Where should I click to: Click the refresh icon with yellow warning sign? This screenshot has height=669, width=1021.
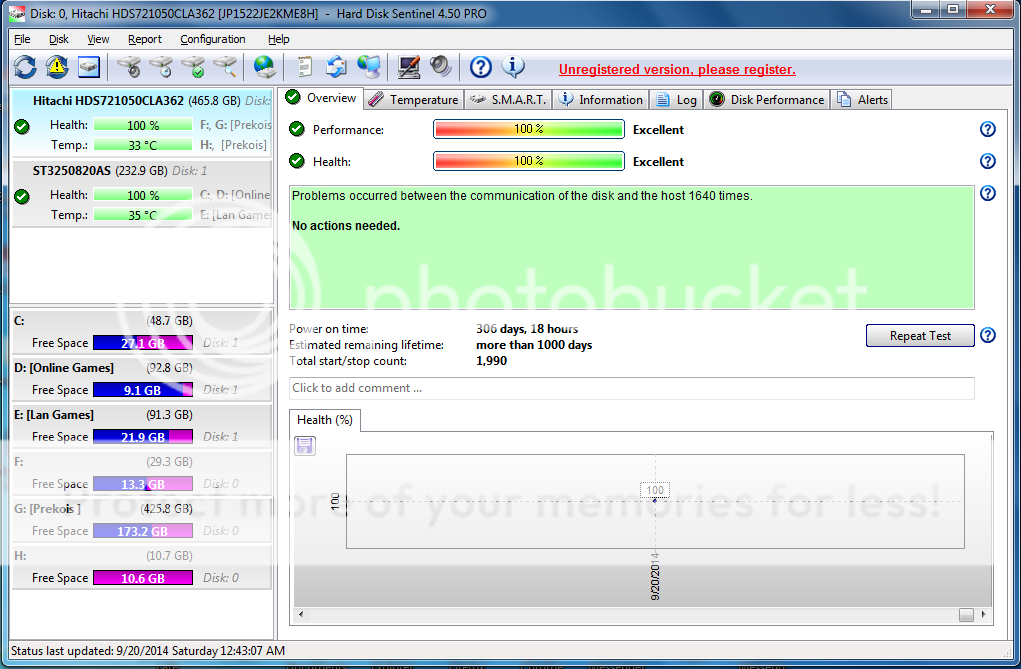[57, 67]
